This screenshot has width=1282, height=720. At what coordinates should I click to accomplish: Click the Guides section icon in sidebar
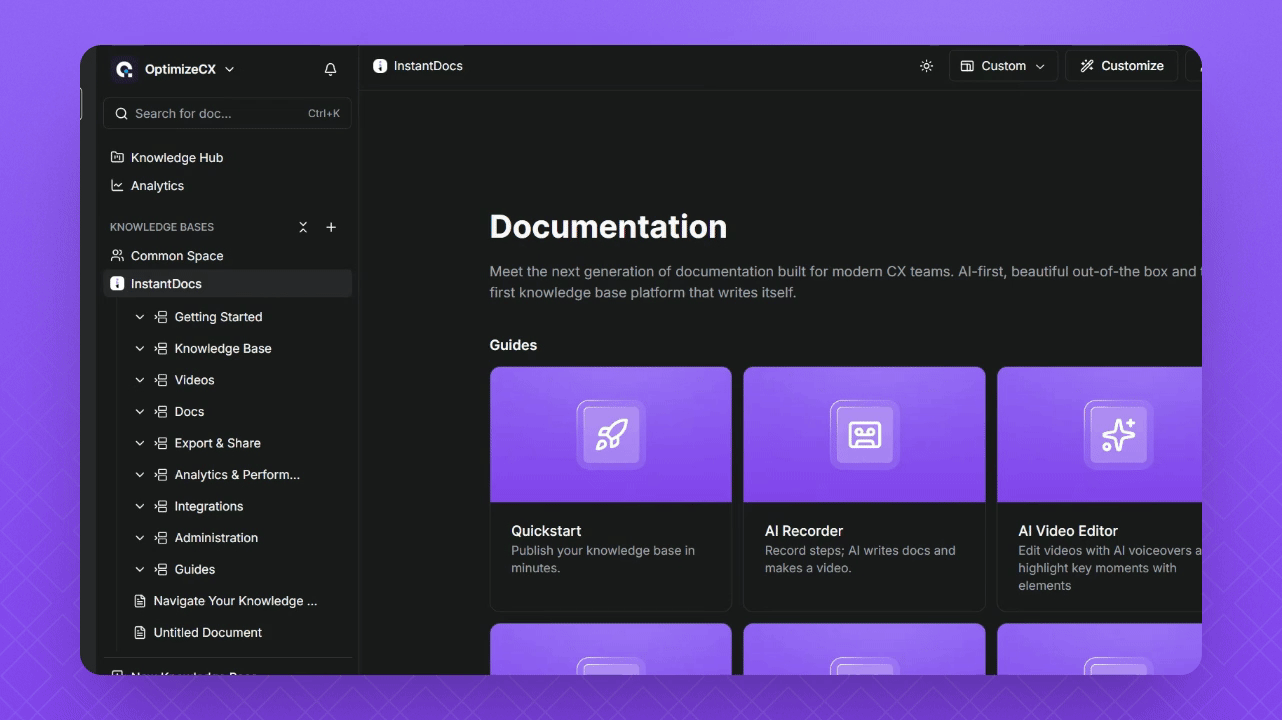[x=161, y=569]
